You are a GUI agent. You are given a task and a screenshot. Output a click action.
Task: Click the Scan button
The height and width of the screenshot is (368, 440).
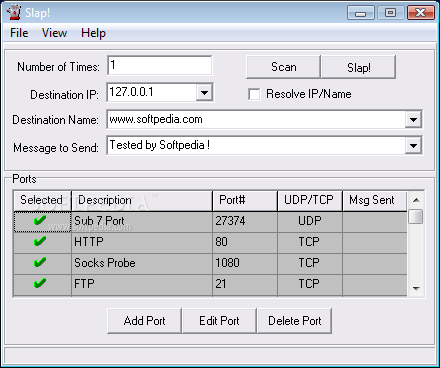283,67
